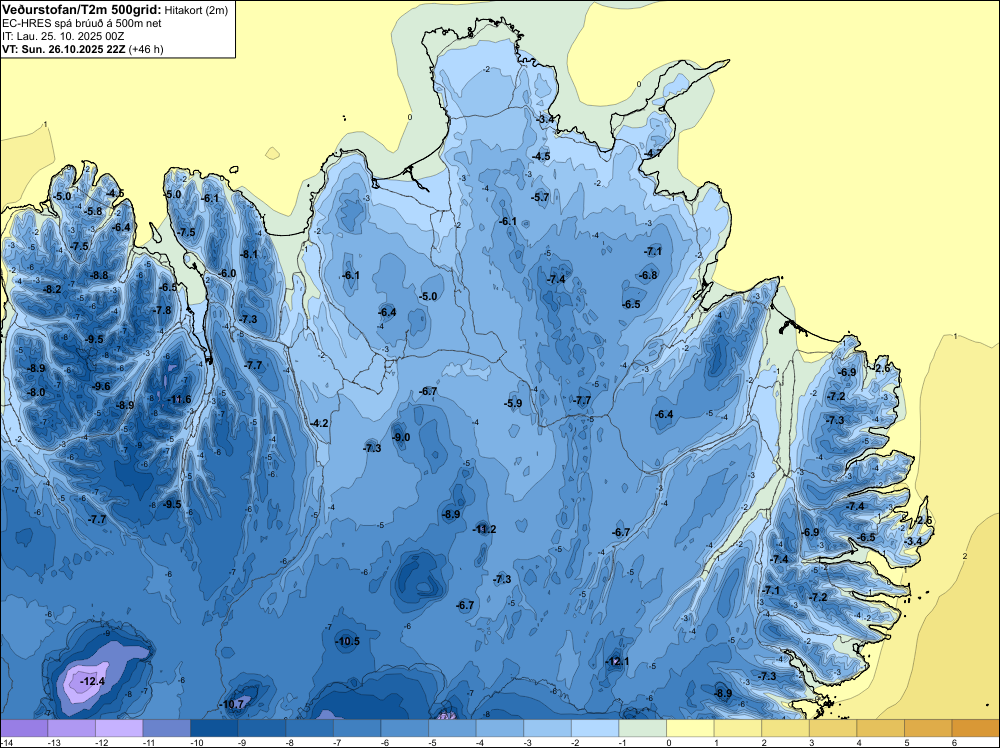Pick the dark blue legend swatch between -10 and -9
The width and height of the screenshot is (1000, 748).
(214, 728)
